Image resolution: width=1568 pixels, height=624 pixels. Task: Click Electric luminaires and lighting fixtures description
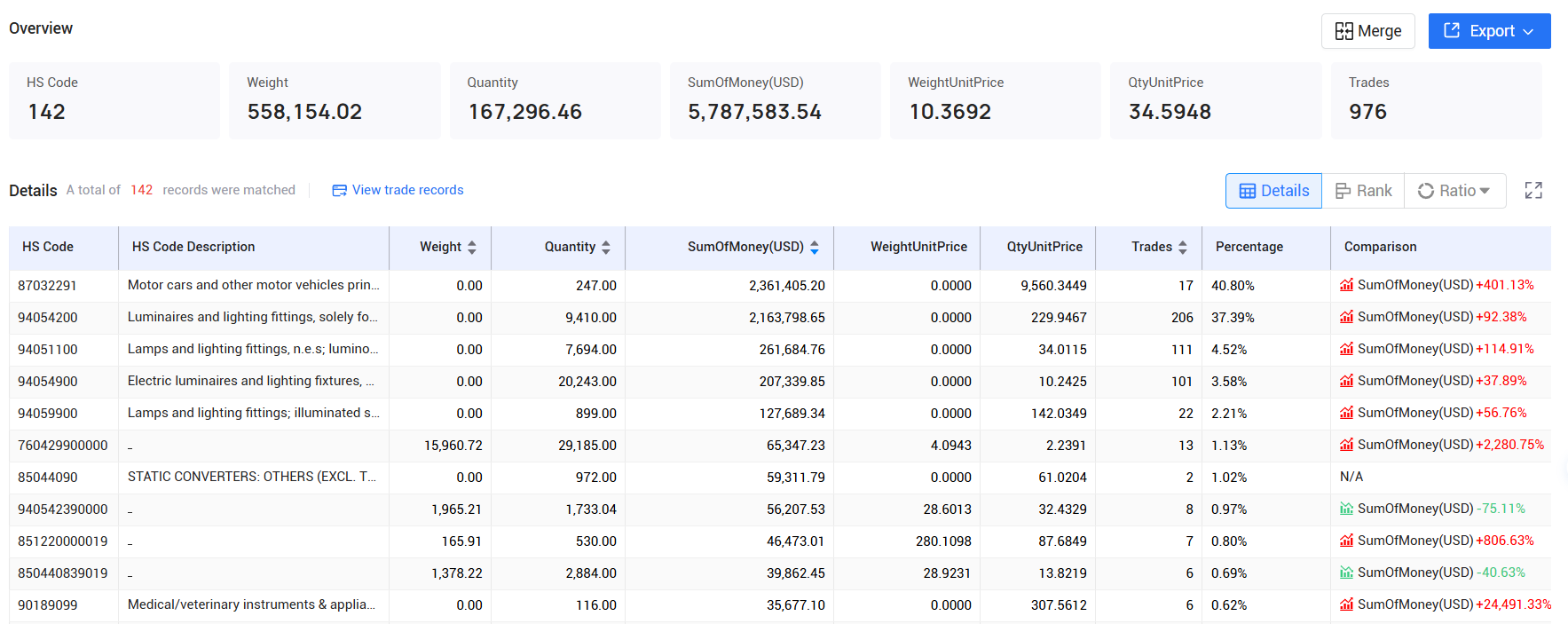coord(251,381)
